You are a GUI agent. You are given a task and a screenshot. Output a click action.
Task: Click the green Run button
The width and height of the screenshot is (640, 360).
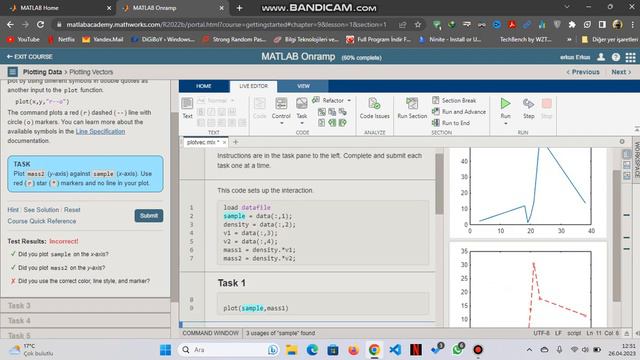[x=505, y=104]
